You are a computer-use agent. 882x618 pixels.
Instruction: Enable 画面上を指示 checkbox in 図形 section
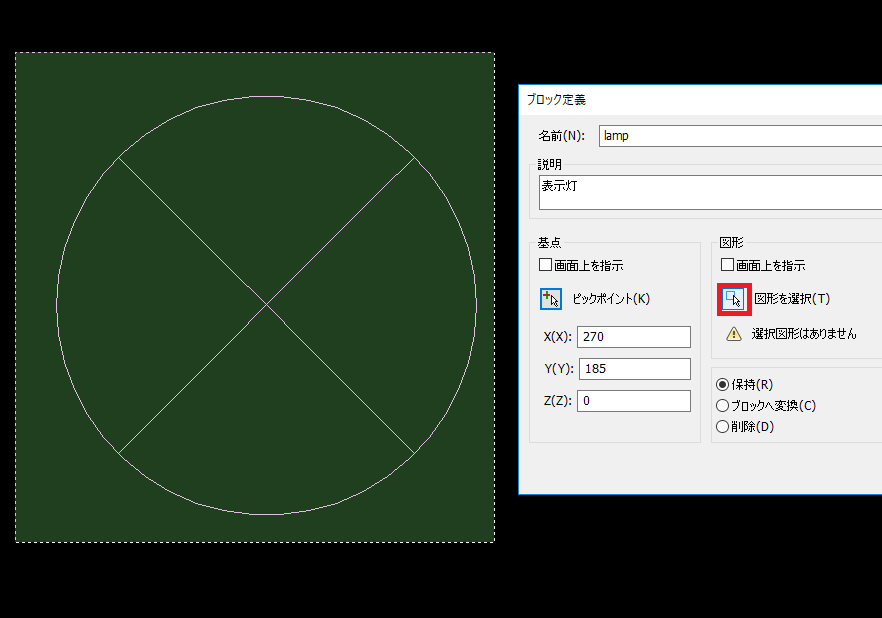(x=726, y=264)
